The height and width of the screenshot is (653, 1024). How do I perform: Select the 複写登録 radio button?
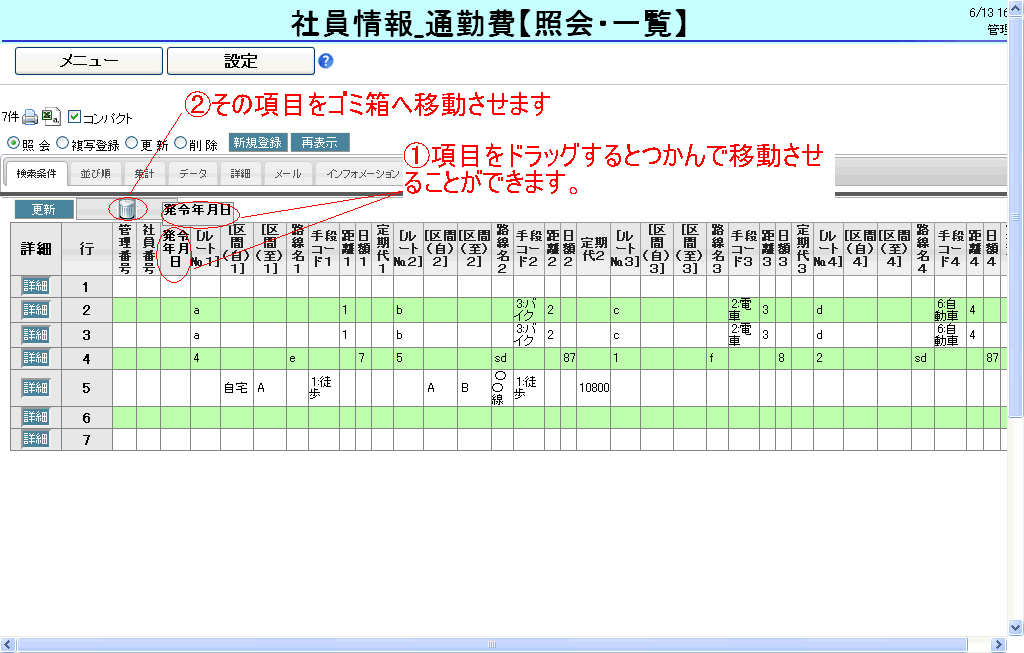[63, 143]
